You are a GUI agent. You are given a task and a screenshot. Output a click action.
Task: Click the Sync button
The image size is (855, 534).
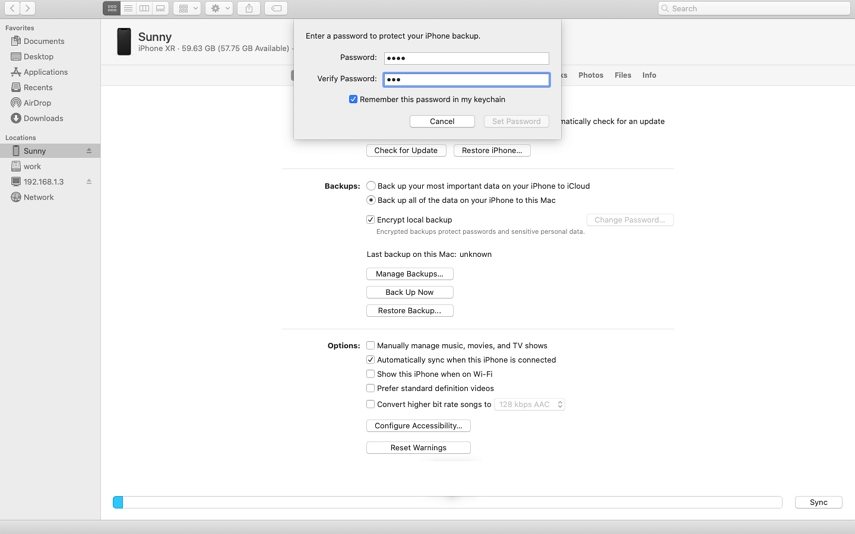click(x=818, y=502)
